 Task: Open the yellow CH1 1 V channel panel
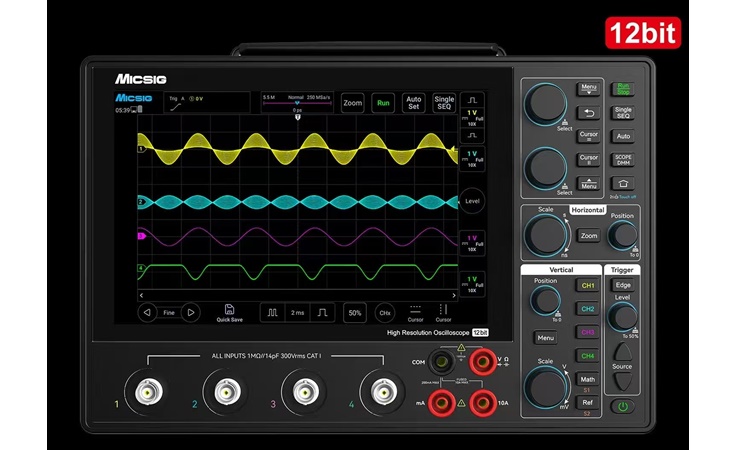(472, 118)
